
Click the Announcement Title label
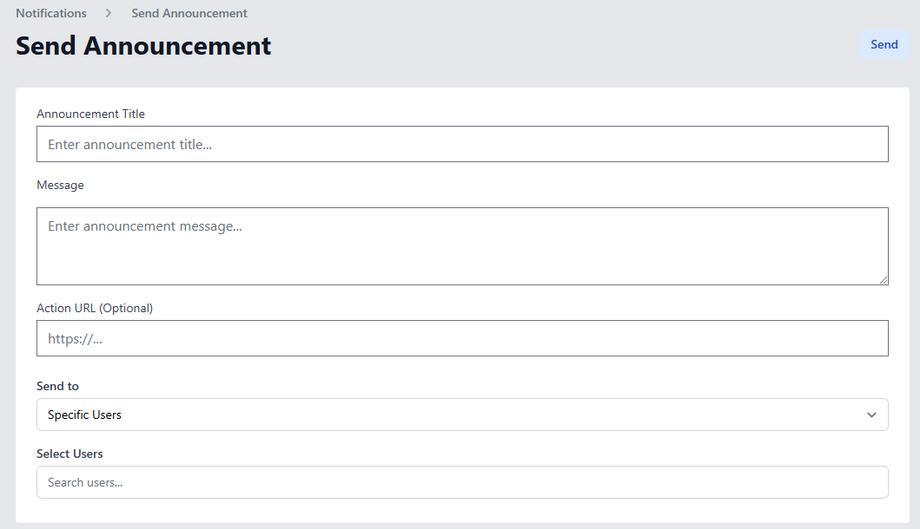click(91, 114)
